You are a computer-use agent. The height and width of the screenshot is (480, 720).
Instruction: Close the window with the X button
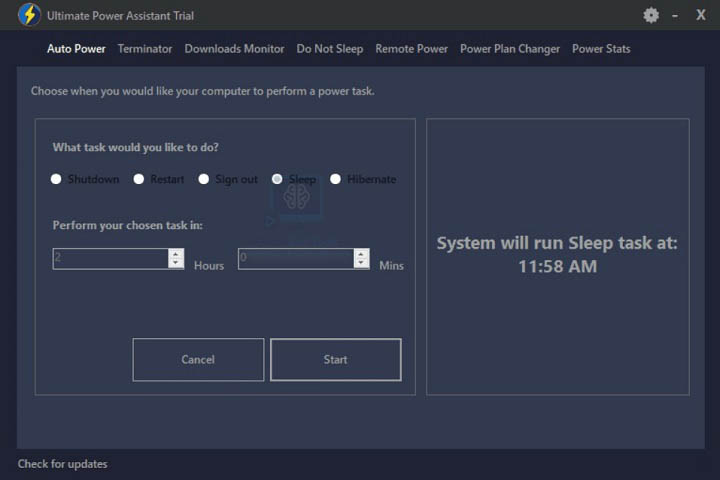pos(700,15)
